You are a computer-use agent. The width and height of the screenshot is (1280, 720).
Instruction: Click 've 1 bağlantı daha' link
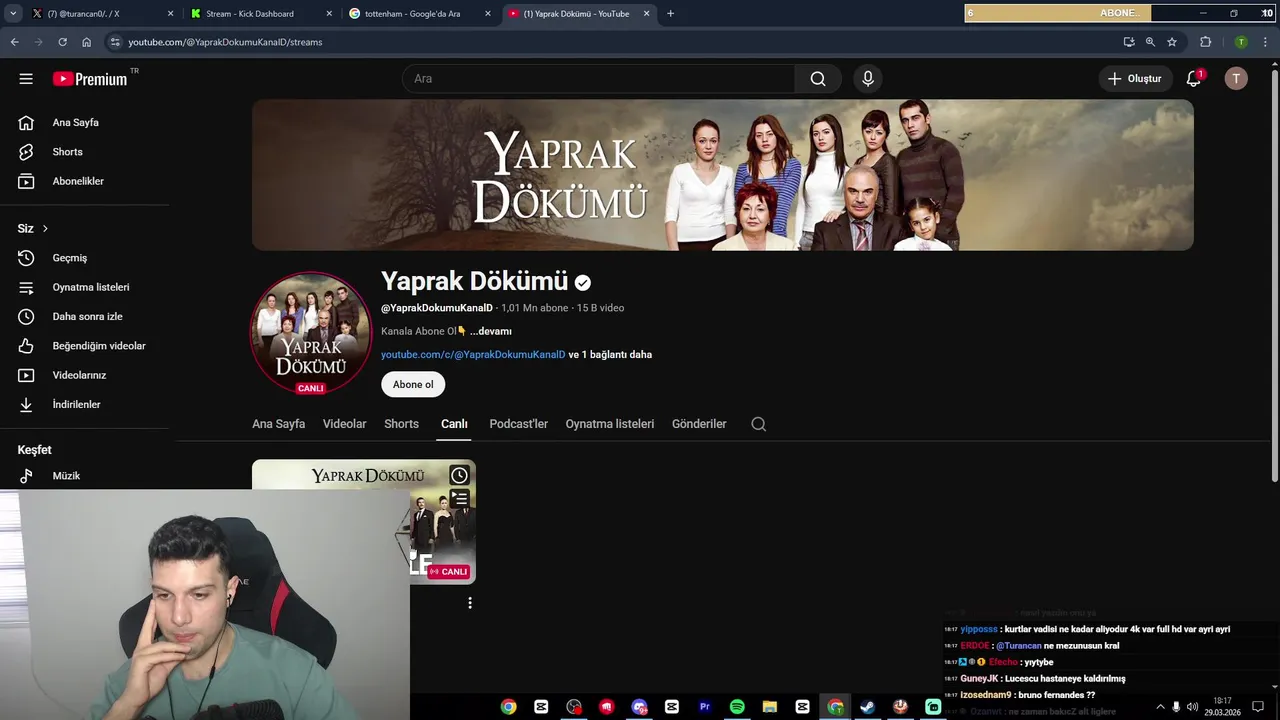coord(610,355)
